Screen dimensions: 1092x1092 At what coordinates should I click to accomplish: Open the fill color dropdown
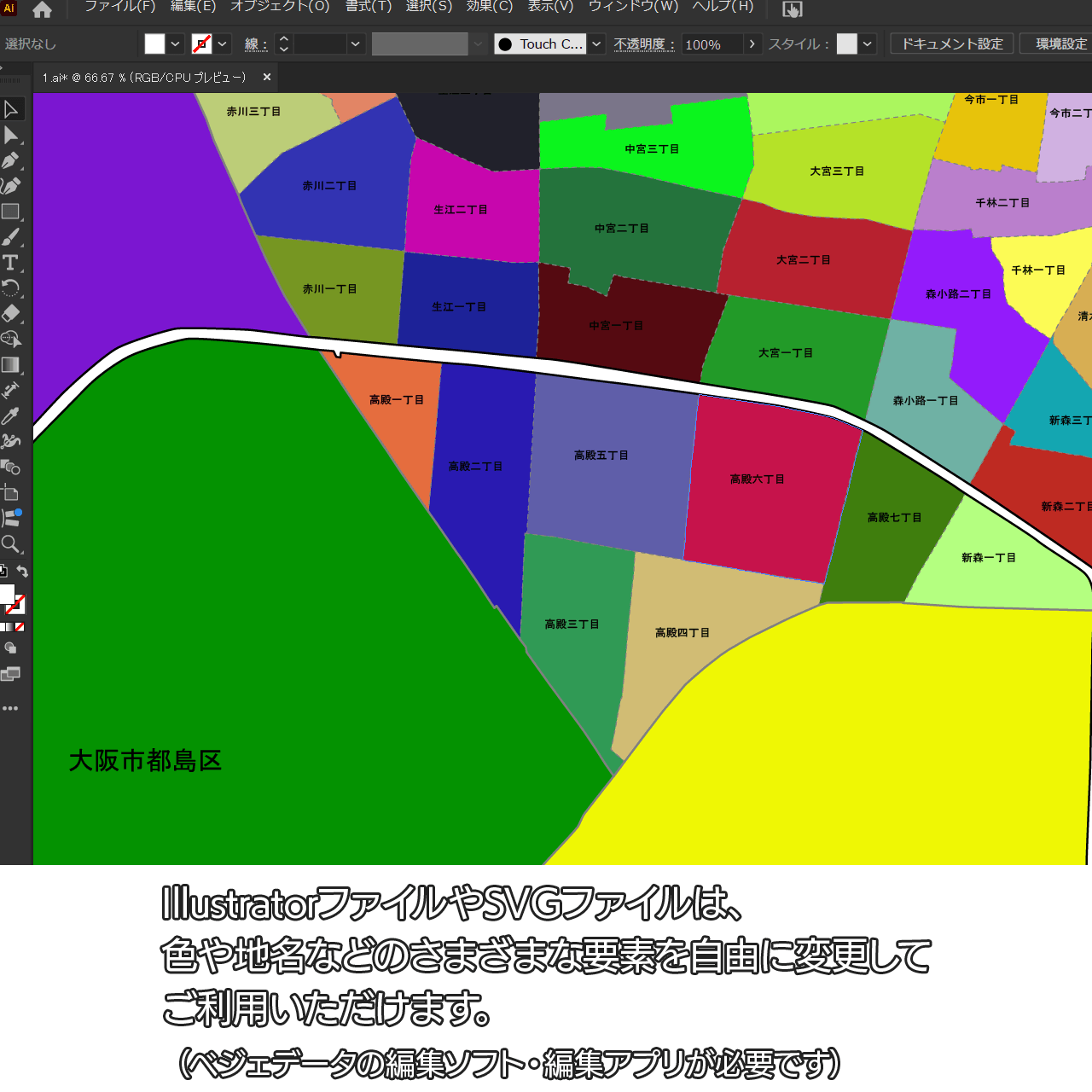click(175, 44)
